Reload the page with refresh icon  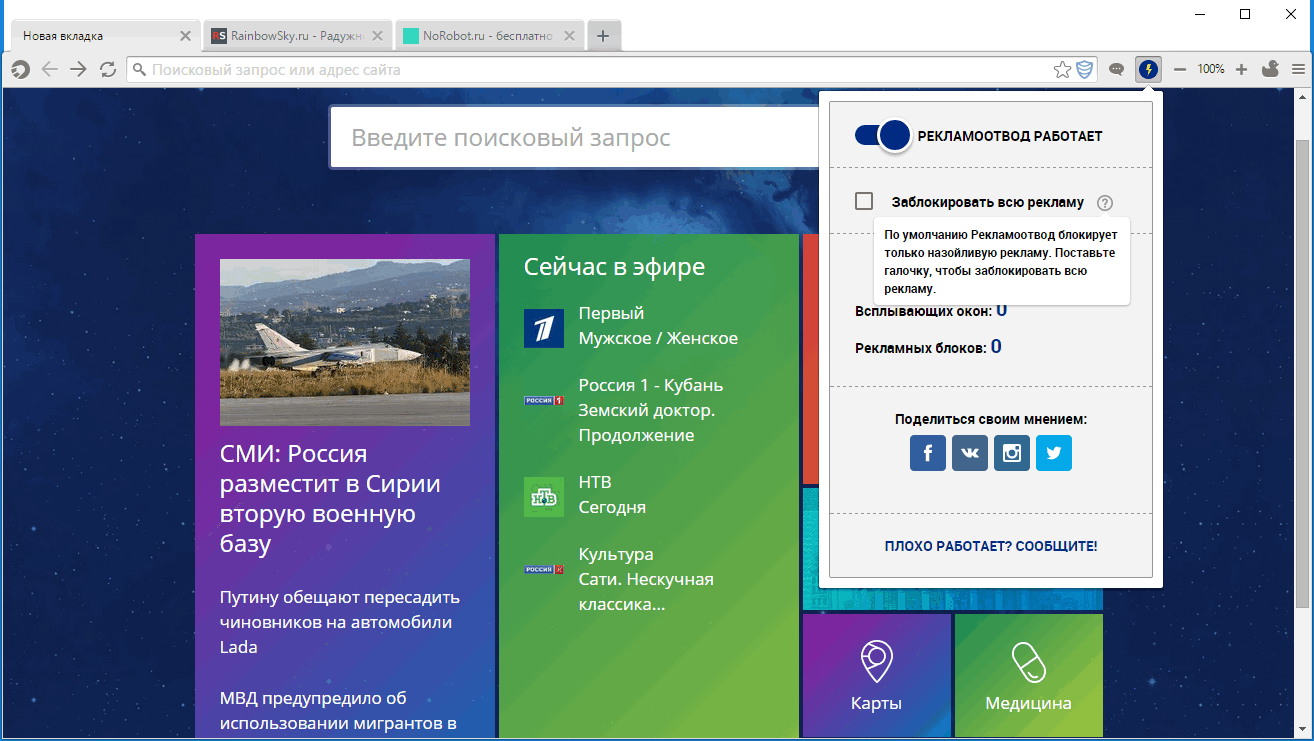pyautogui.click(x=108, y=70)
